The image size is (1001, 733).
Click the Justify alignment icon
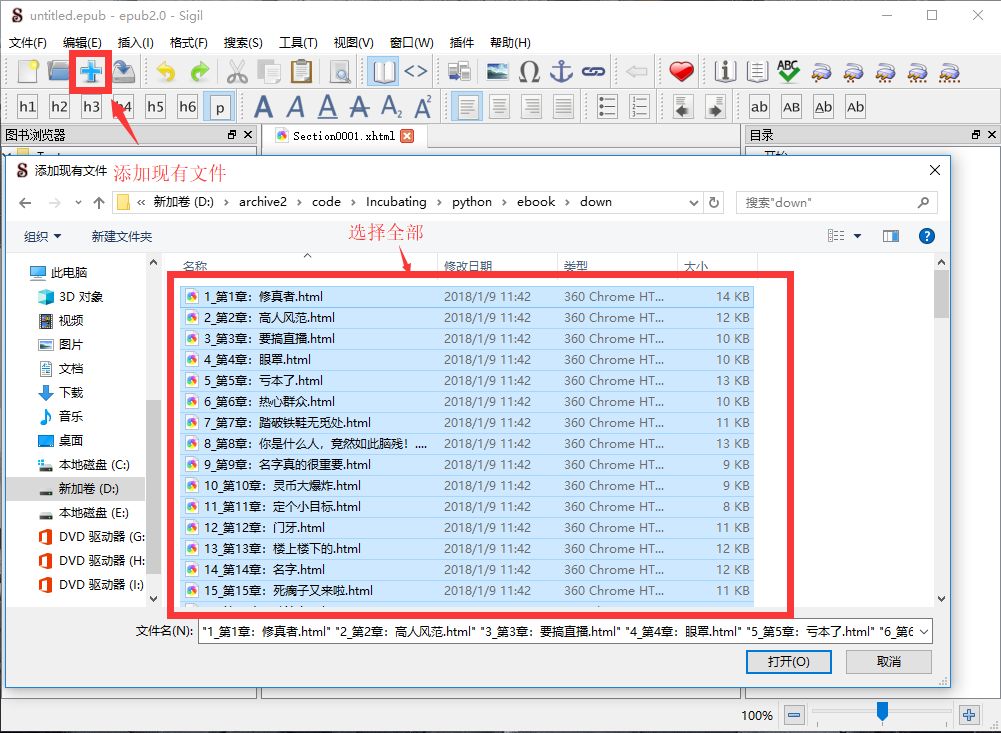pyautogui.click(x=563, y=107)
